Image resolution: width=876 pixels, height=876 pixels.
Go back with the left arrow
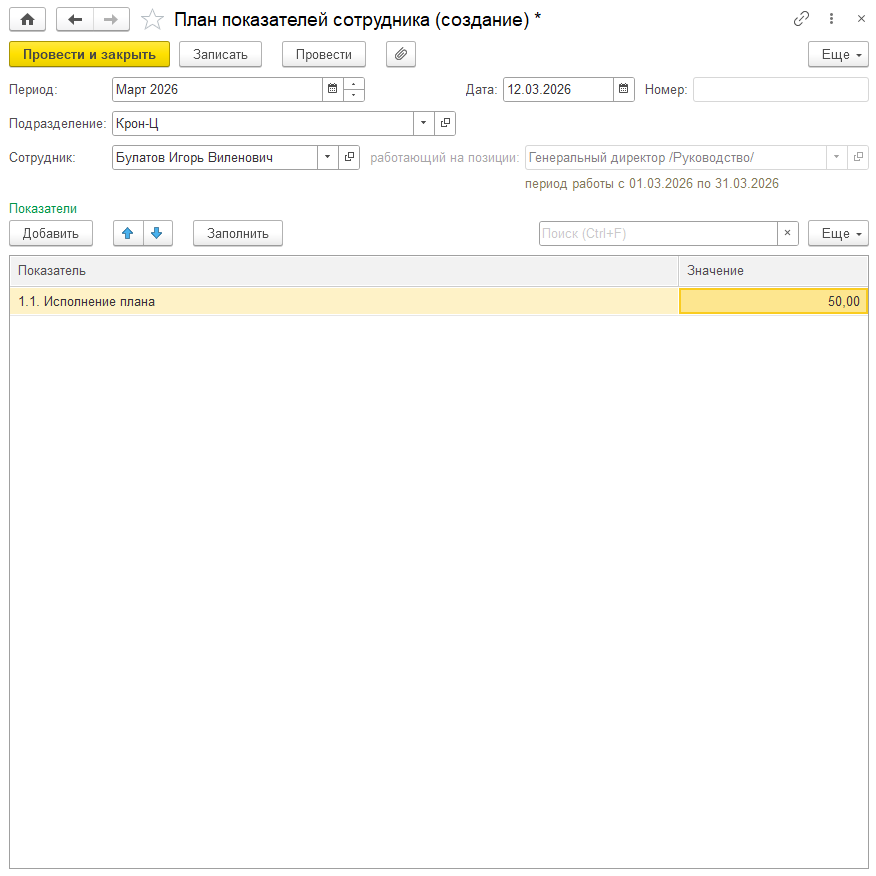point(75,19)
